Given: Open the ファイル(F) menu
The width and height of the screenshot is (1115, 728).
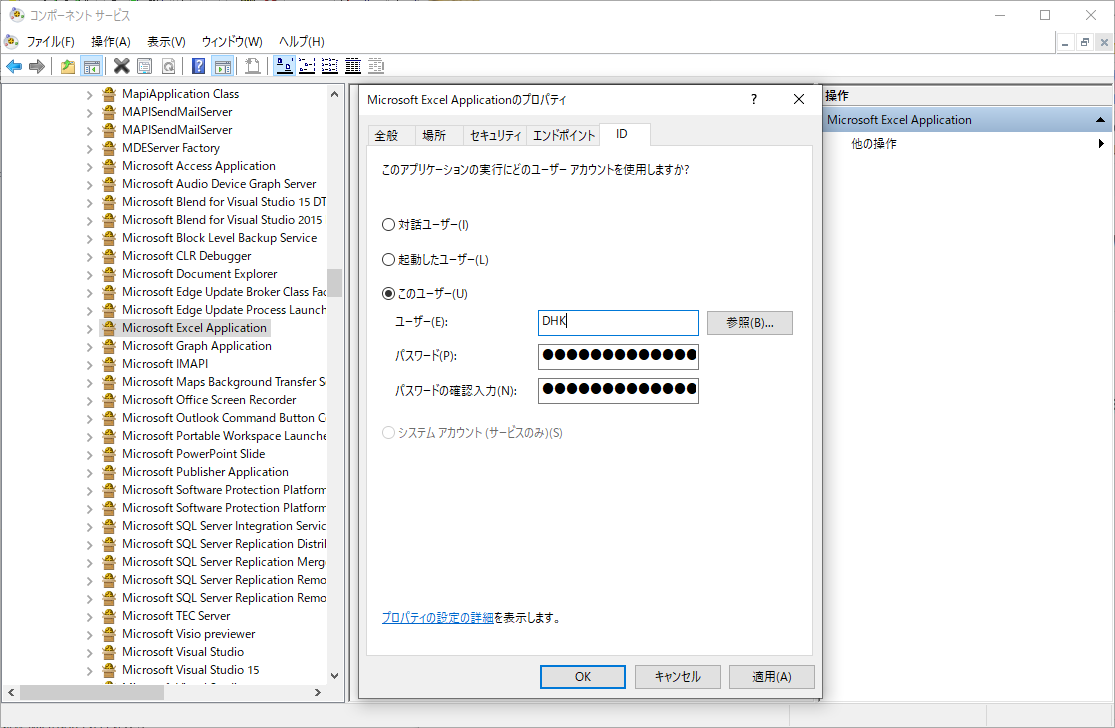Looking at the screenshot, I should click(x=51, y=42).
